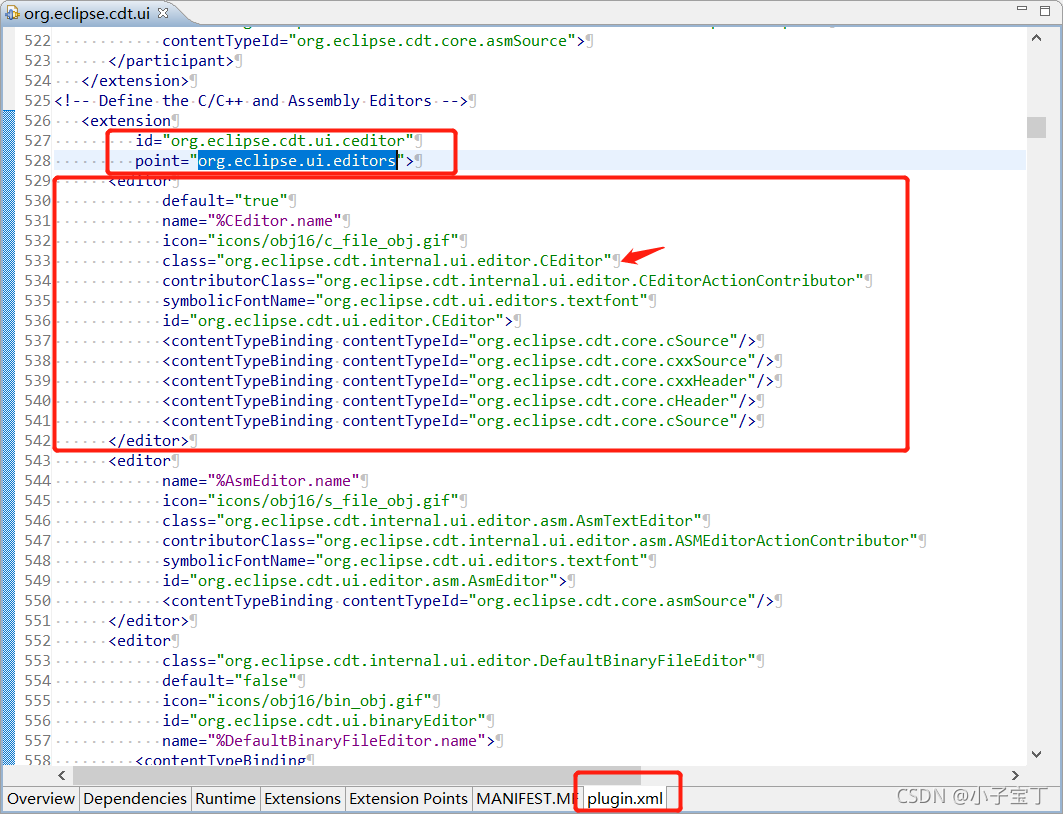Click contentTypeBinding cSource on line 537
This screenshot has height=814, width=1063.
point(459,341)
